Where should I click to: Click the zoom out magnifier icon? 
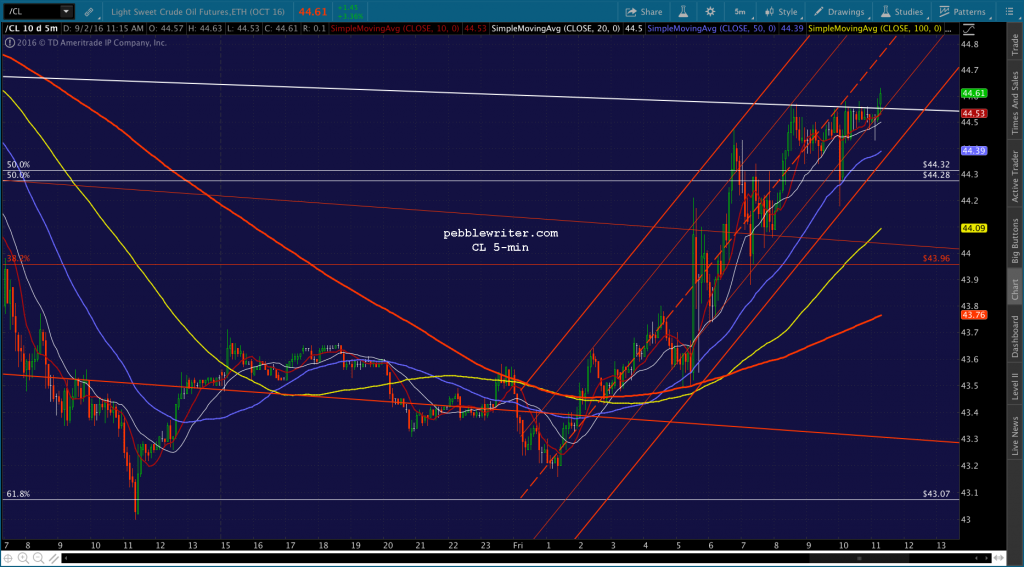point(37,558)
